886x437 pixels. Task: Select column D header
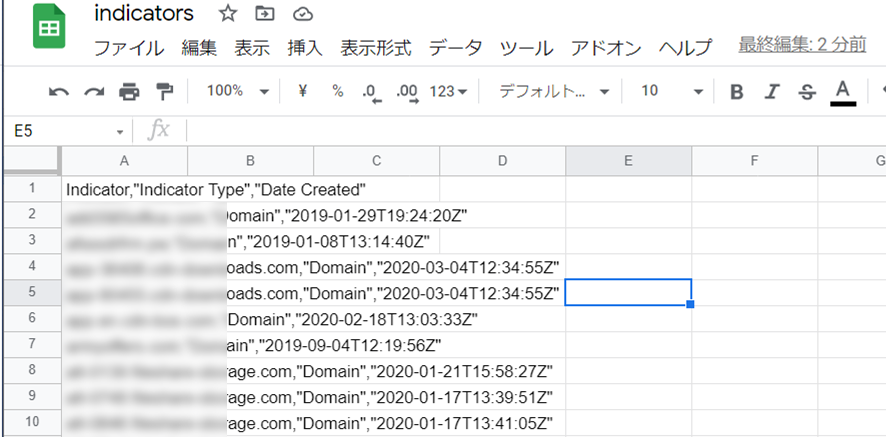503,161
